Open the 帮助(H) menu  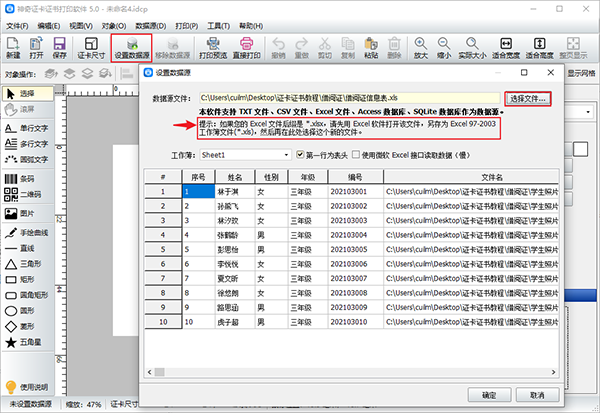[x=251, y=26]
